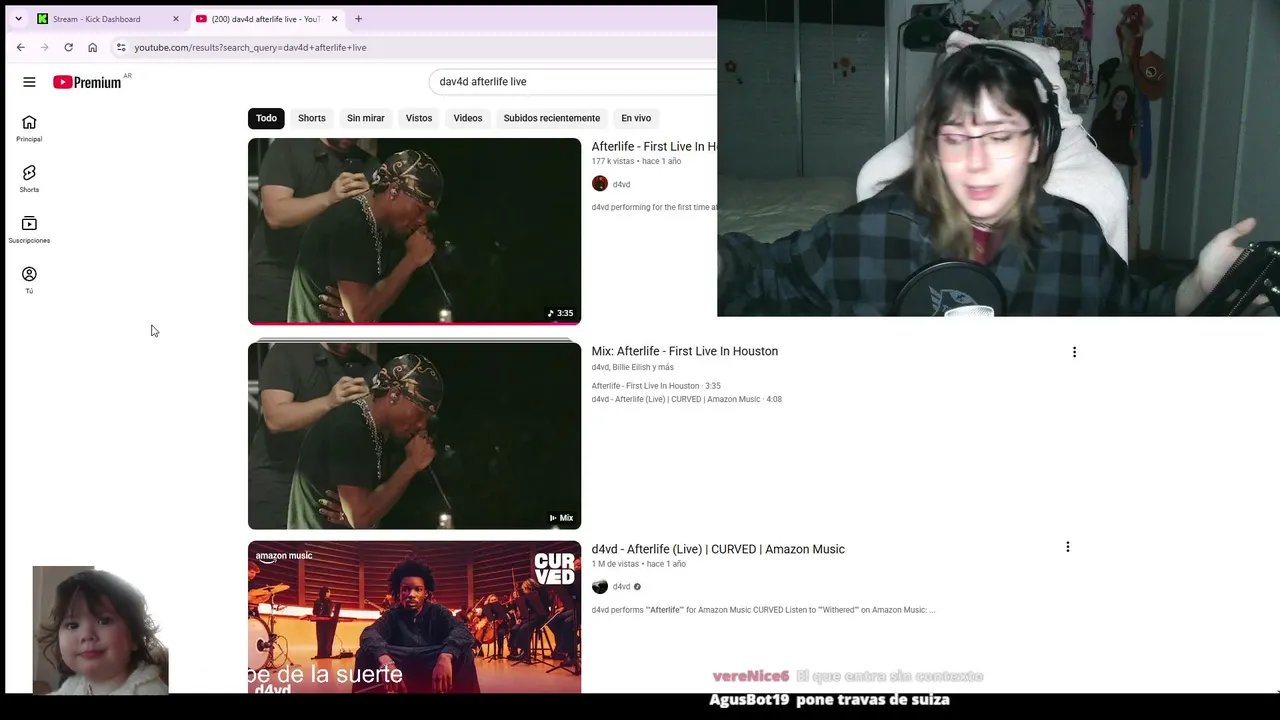Filter results with En vivo chip

636,118
